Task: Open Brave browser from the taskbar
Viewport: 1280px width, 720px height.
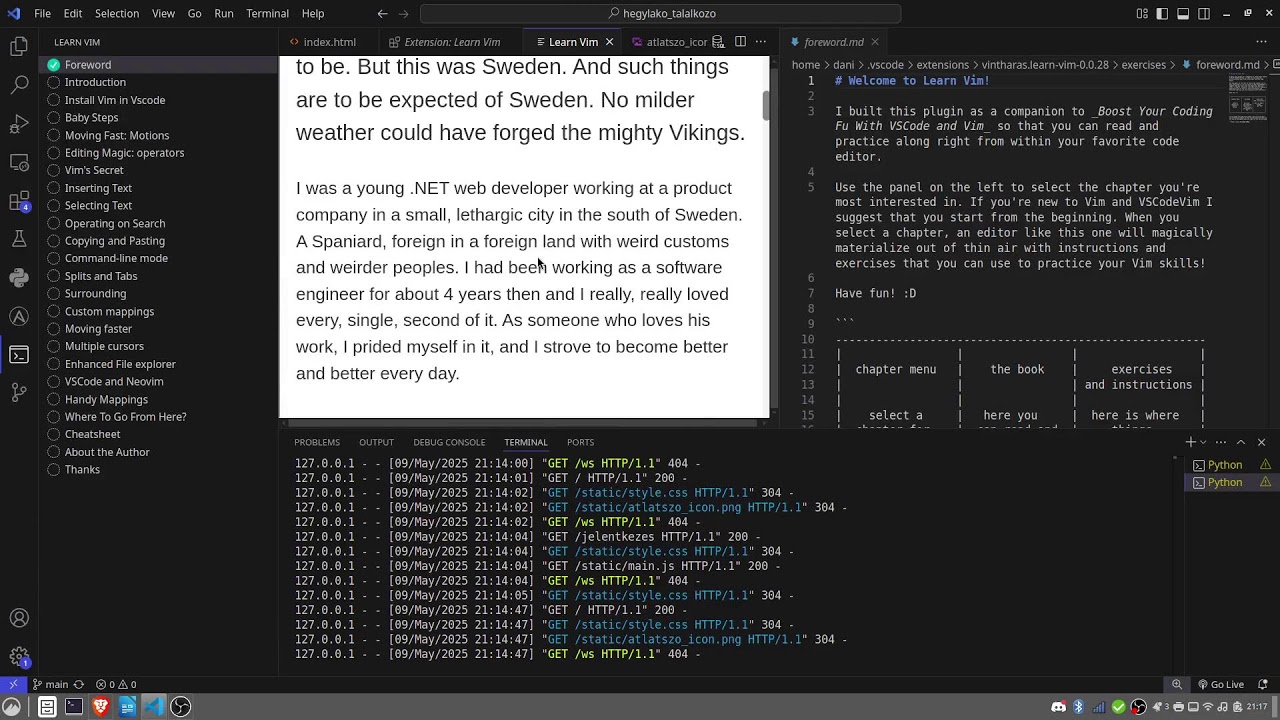Action: click(100, 707)
